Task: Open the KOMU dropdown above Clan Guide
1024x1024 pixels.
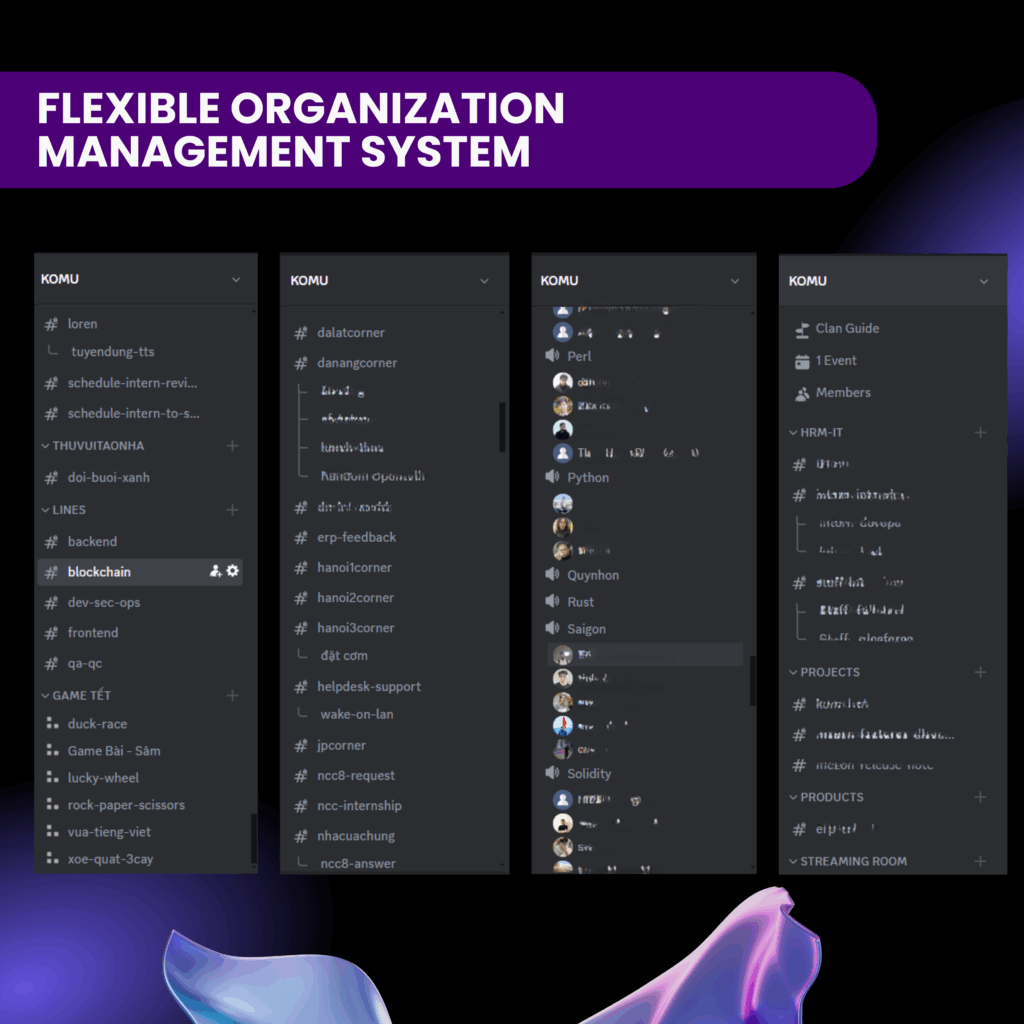Action: 984,281
